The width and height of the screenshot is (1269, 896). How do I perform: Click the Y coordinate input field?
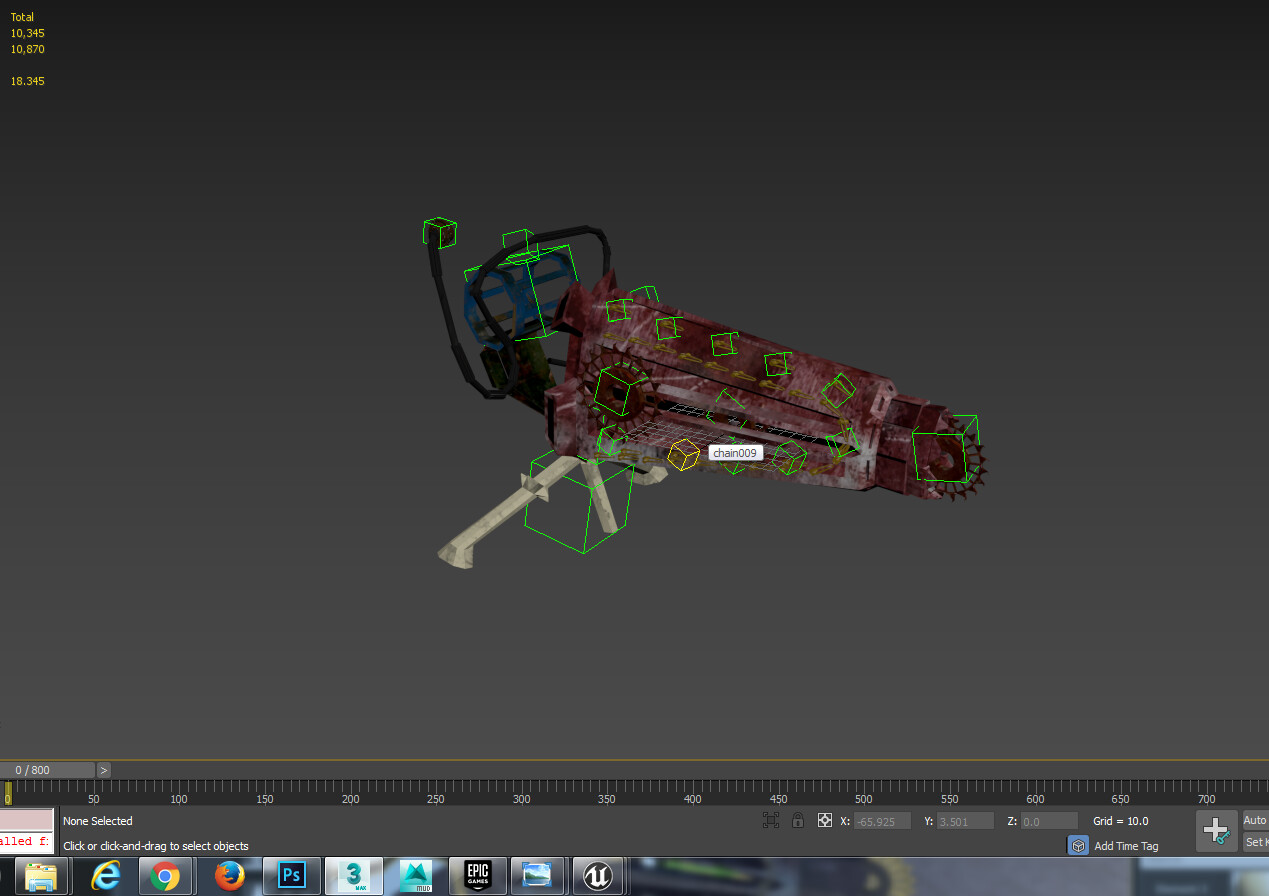coord(965,821)
